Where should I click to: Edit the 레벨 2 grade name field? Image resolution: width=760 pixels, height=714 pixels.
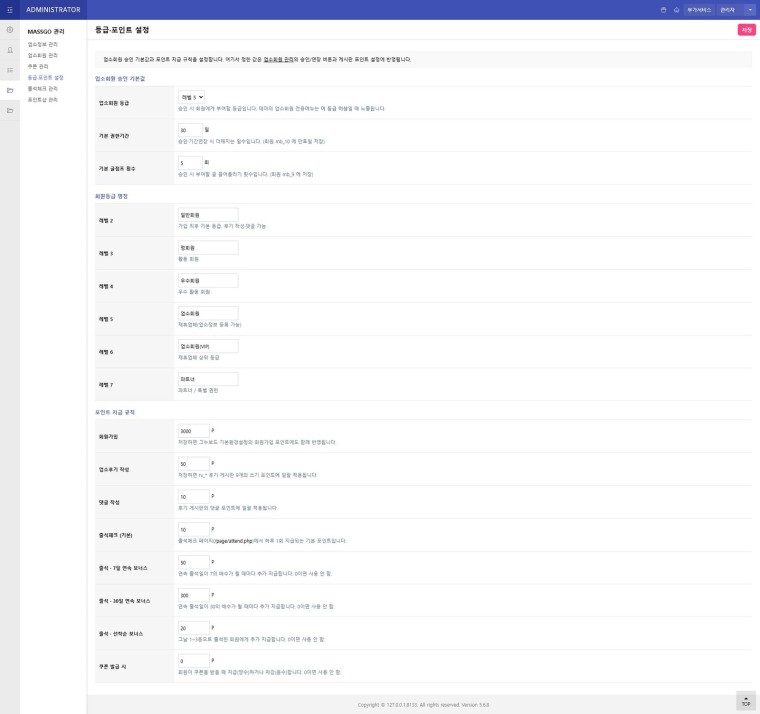(x=208, y=215)
